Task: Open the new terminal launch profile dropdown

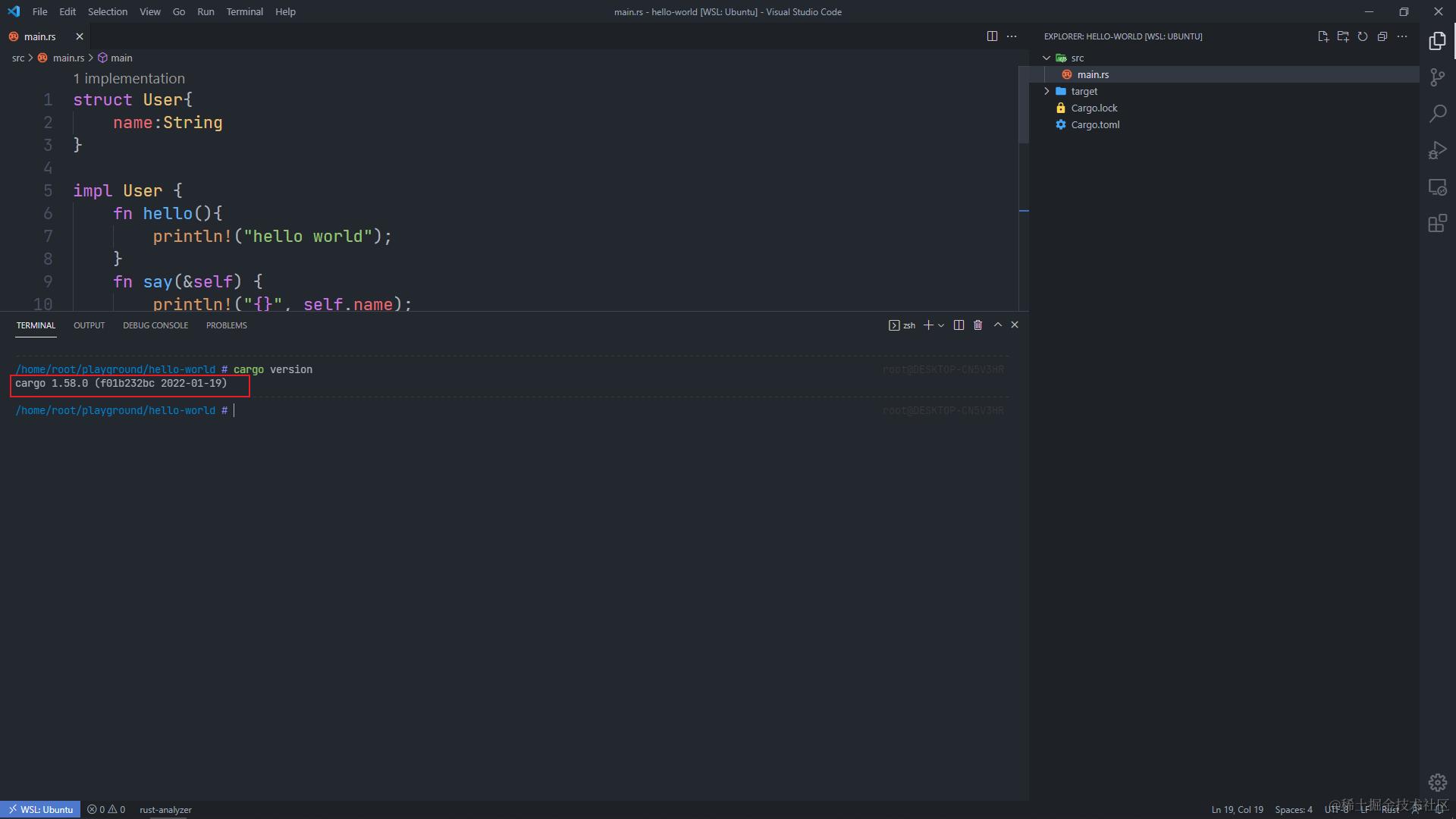Action: coord(941,325)
